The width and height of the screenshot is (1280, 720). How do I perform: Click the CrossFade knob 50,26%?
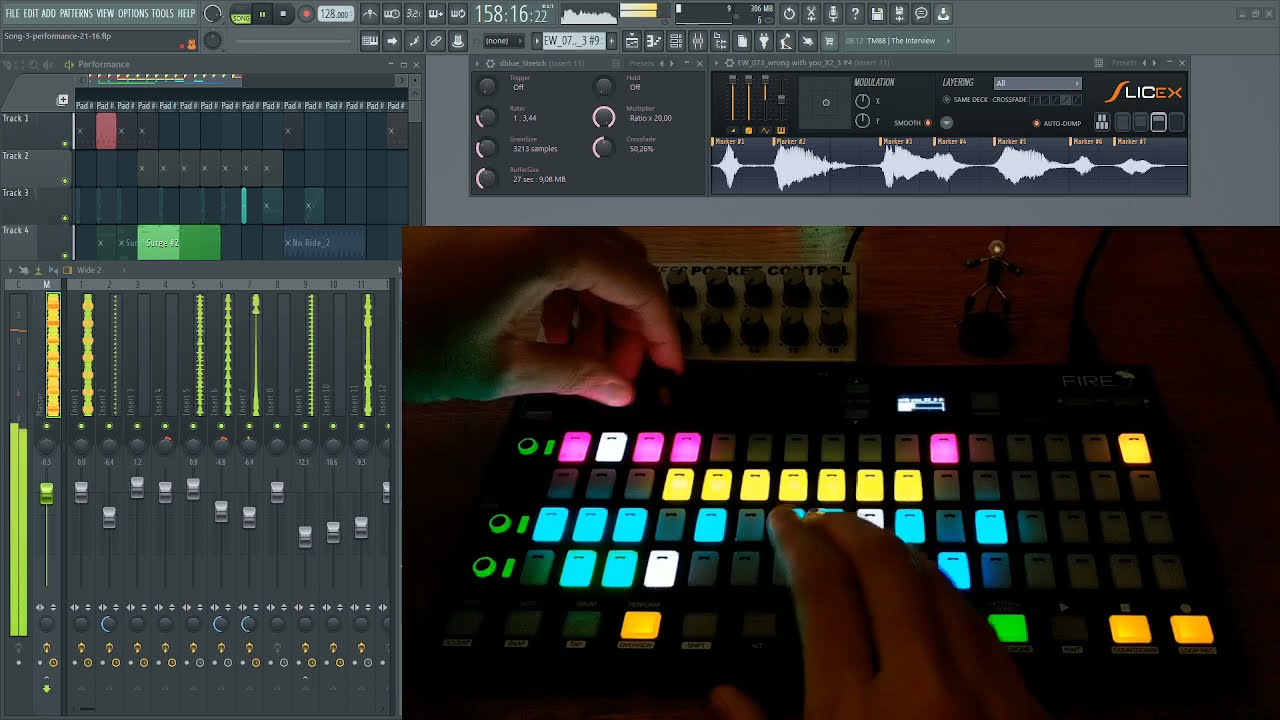tap(602, 148)
